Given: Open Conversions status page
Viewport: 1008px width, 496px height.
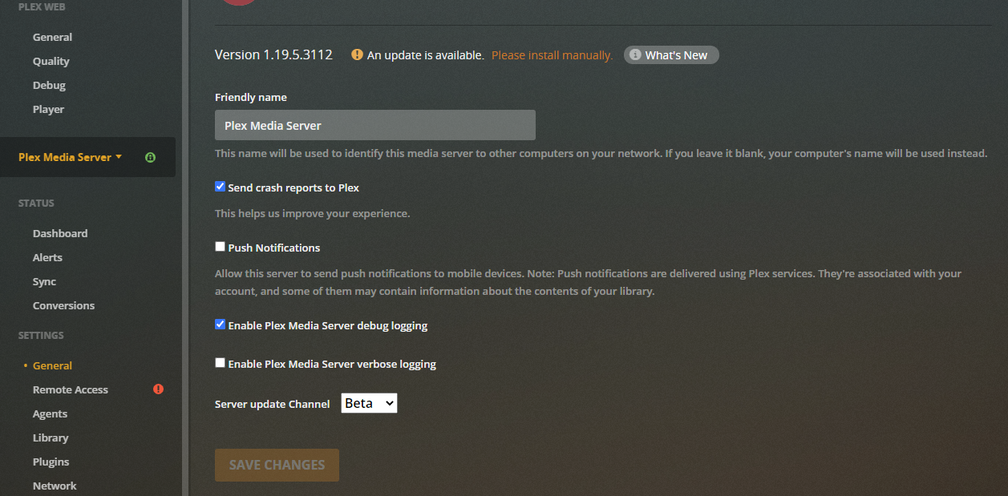Looking at the screenshot, I should pos(64,305).
